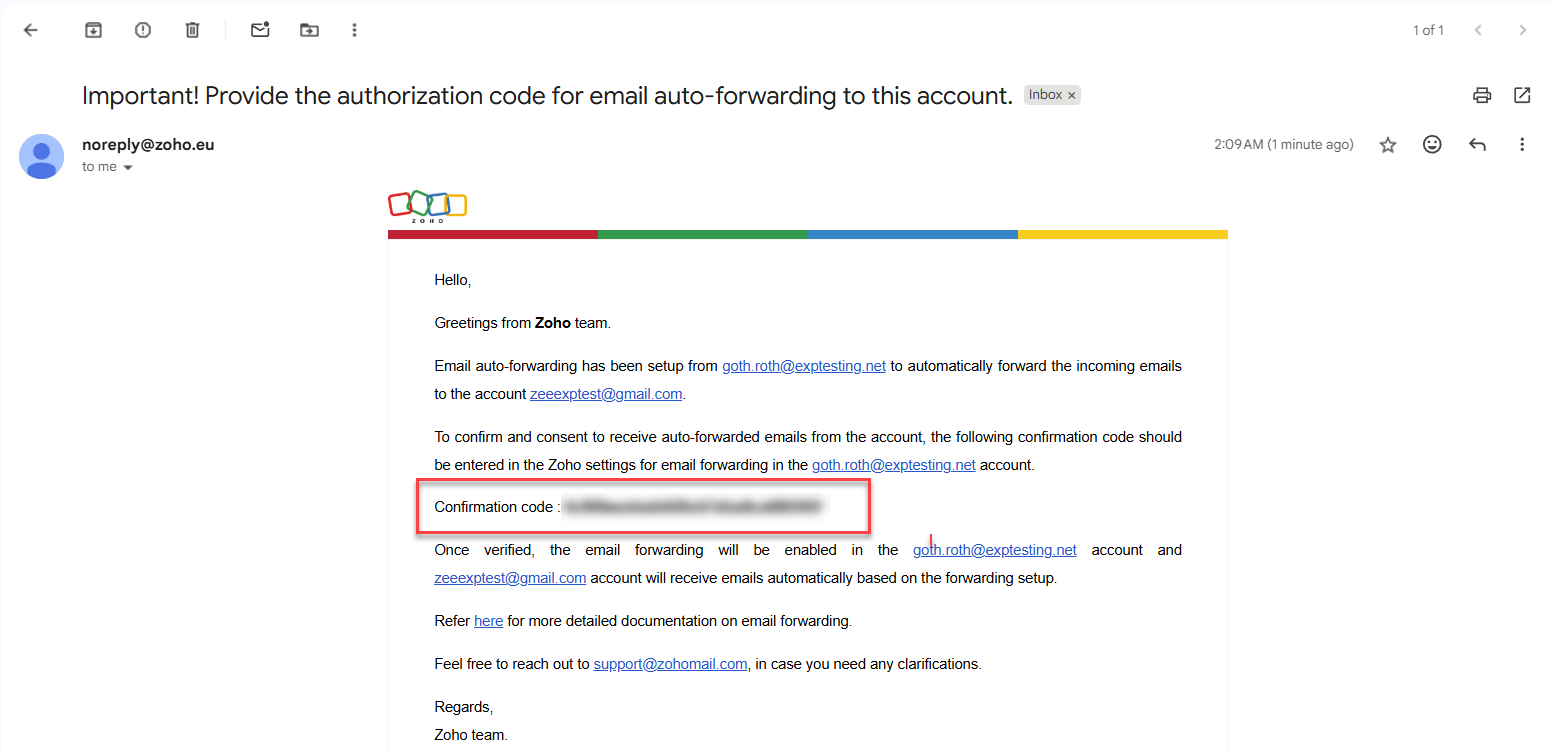Reply to the Zoho email
The width and height of the screenshot is (1554, 754).
pos(1477,145)
